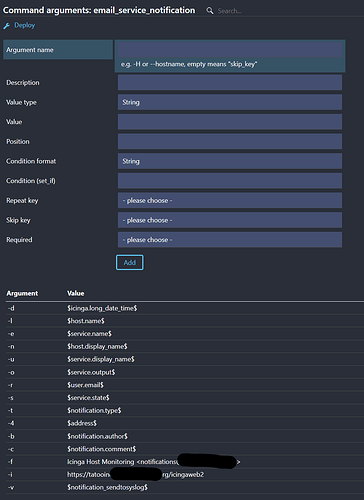Screen dimensions: 364x500
Task: Expand the Skip key dropdown
Action: tap(230, 220)
